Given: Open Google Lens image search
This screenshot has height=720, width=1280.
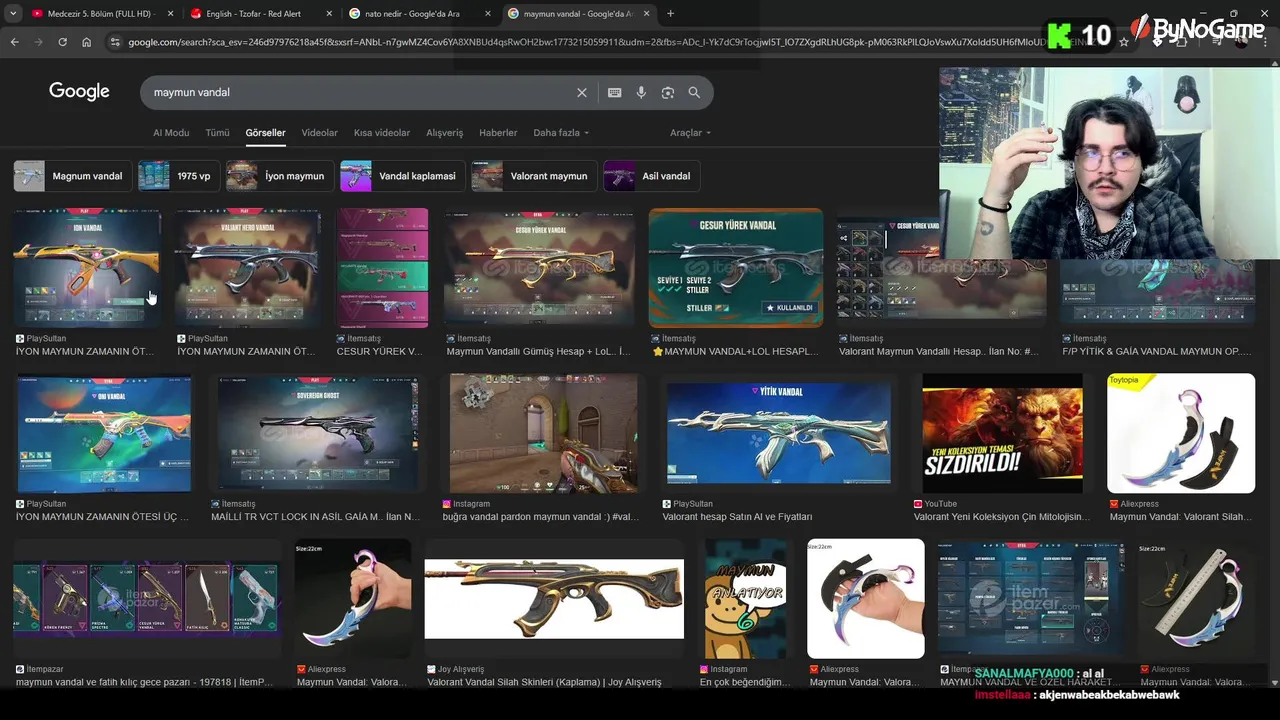Looking at the screenshot, I should pos(668,92).
